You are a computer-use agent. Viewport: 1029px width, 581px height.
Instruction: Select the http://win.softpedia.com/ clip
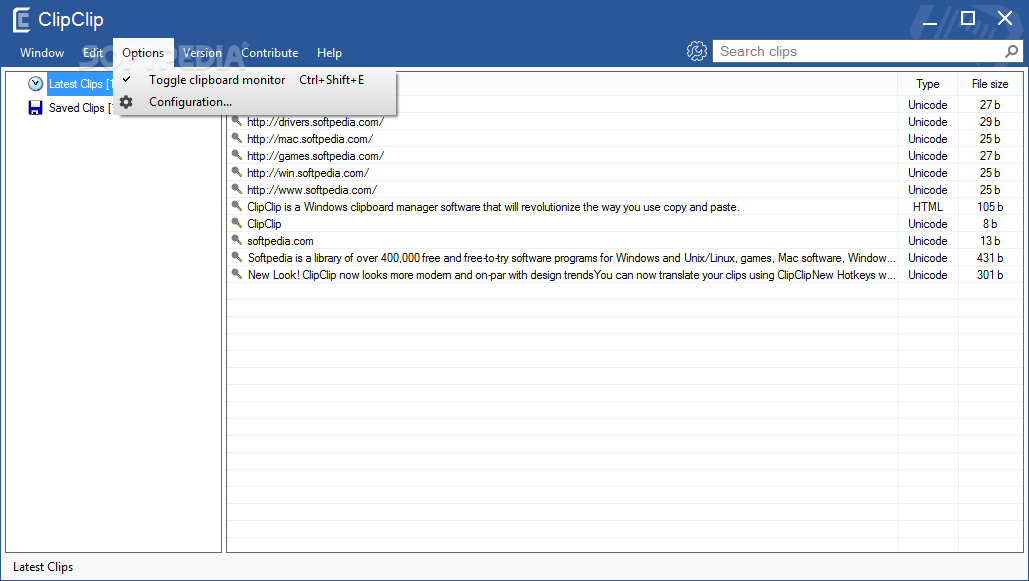click(x=308, y=173)
